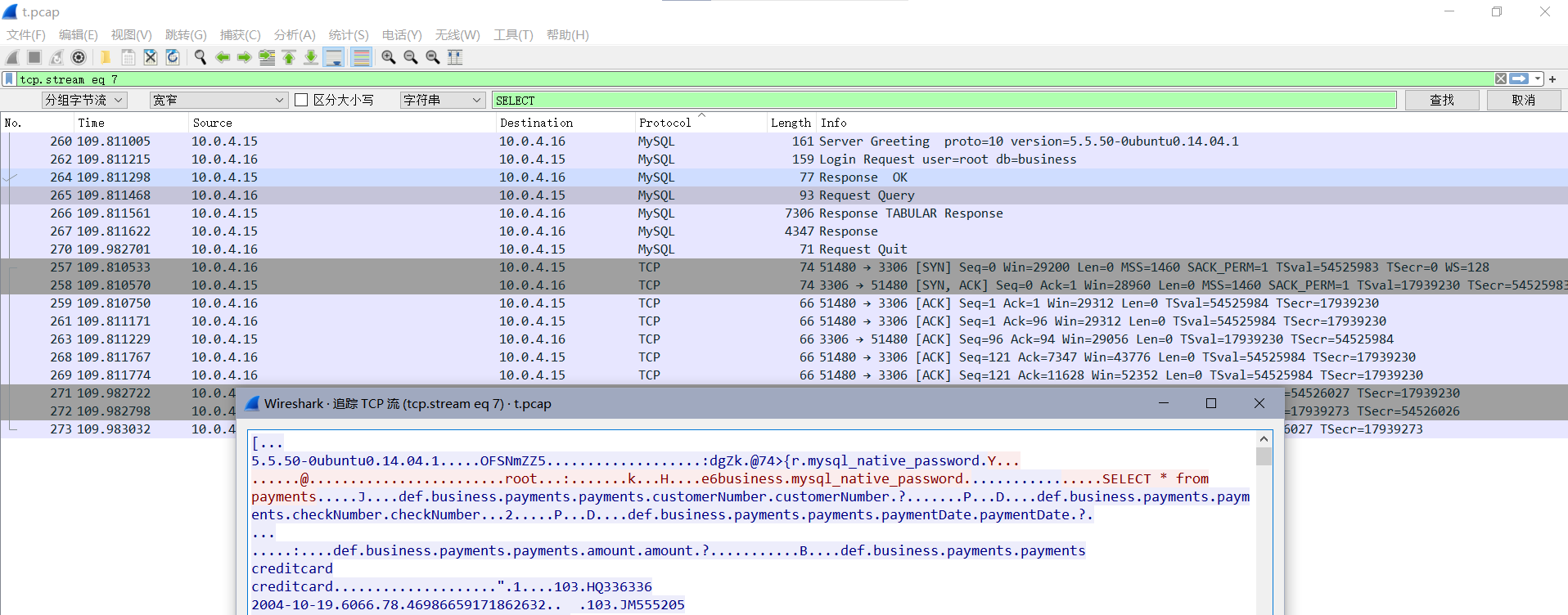Open the display filter history dropdown
This screenshot has height=615, width=1568.
[x=1538, y=79]
